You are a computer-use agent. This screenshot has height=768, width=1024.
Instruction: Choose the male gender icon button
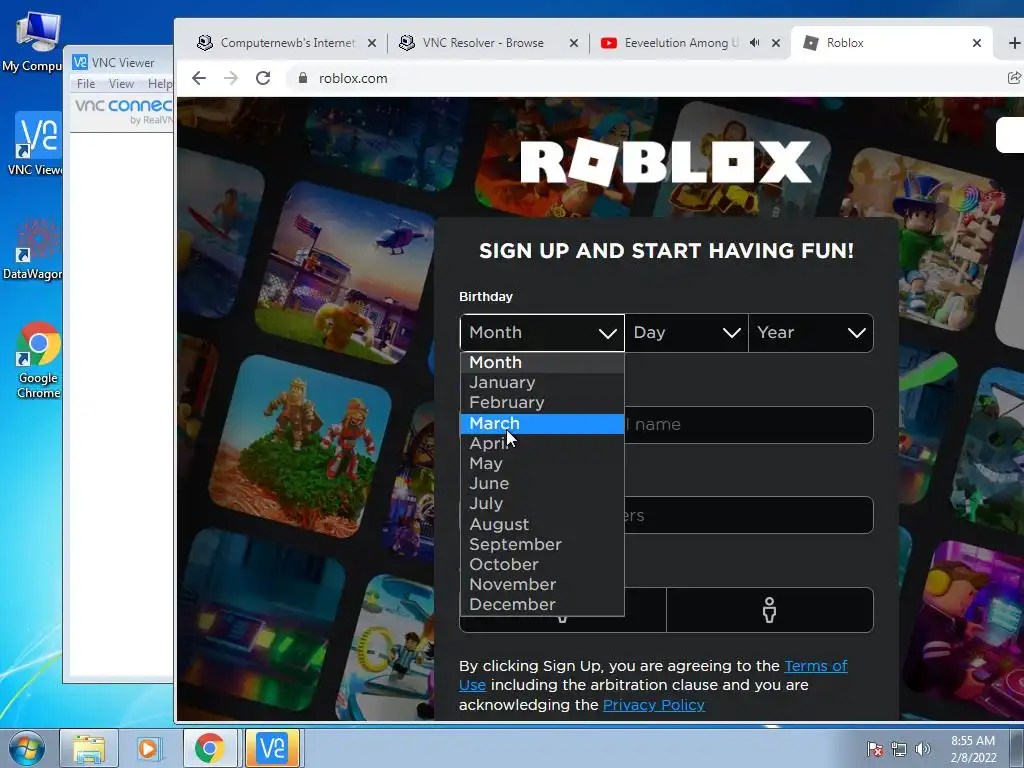tap(769, 610)
